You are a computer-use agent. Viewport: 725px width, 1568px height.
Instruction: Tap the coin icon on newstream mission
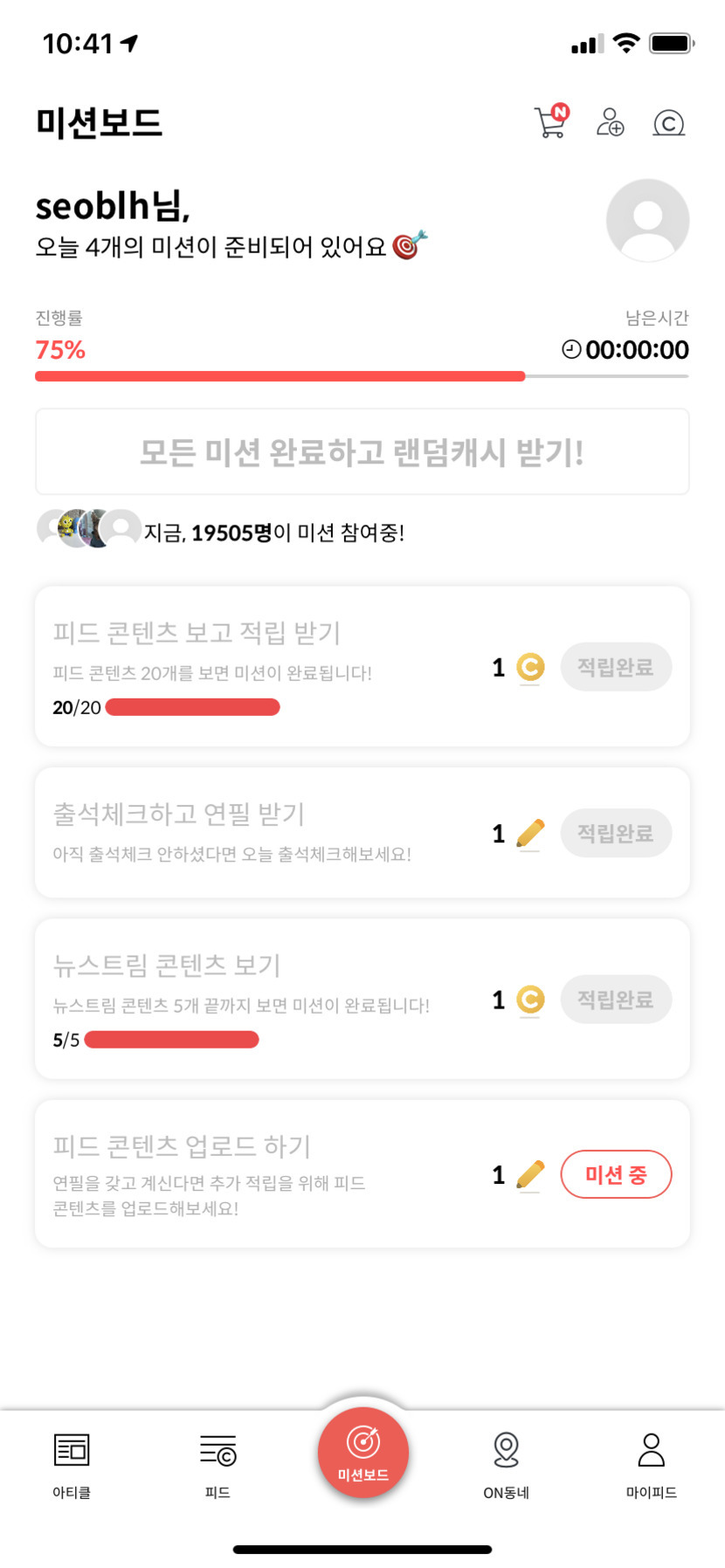tap(529, 1000)
